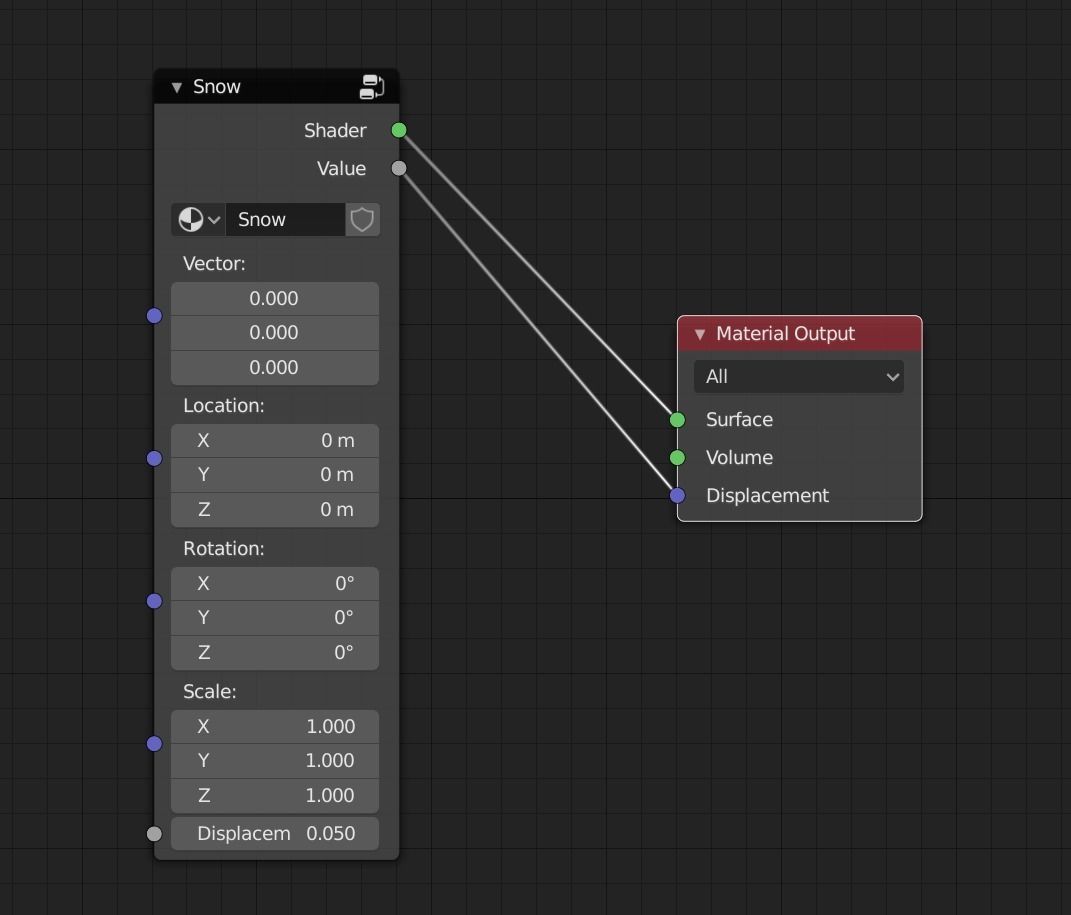Viewport: 1071px width, 915px height.
Task: Click the gray Value output socket
Action: tap(398, 168)
